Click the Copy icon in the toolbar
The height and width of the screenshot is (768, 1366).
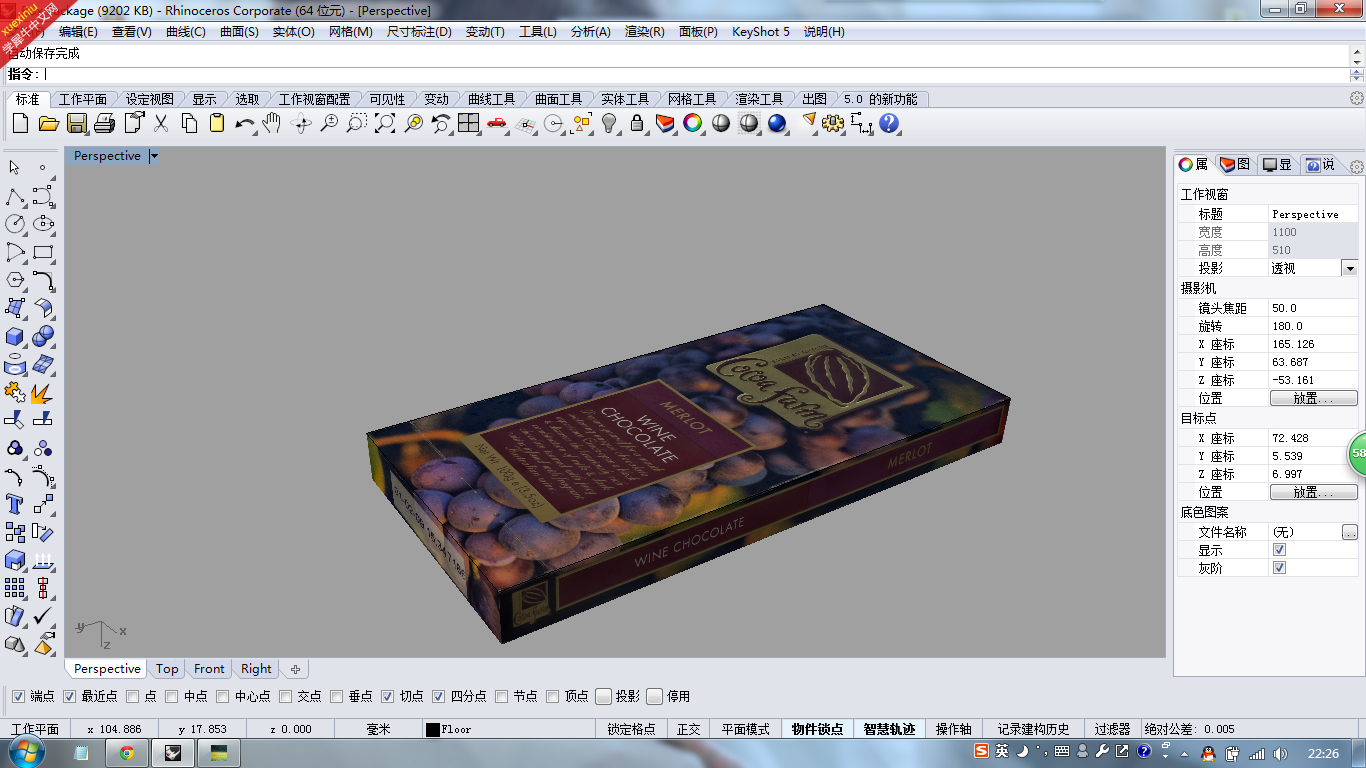pos(189,123)
